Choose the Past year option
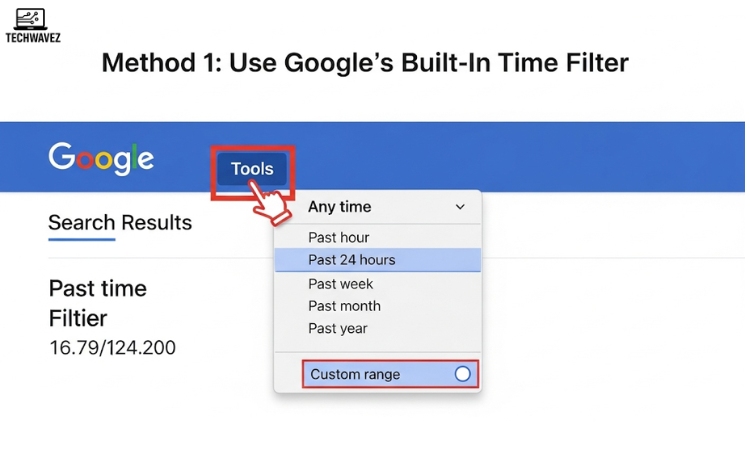 338,328
